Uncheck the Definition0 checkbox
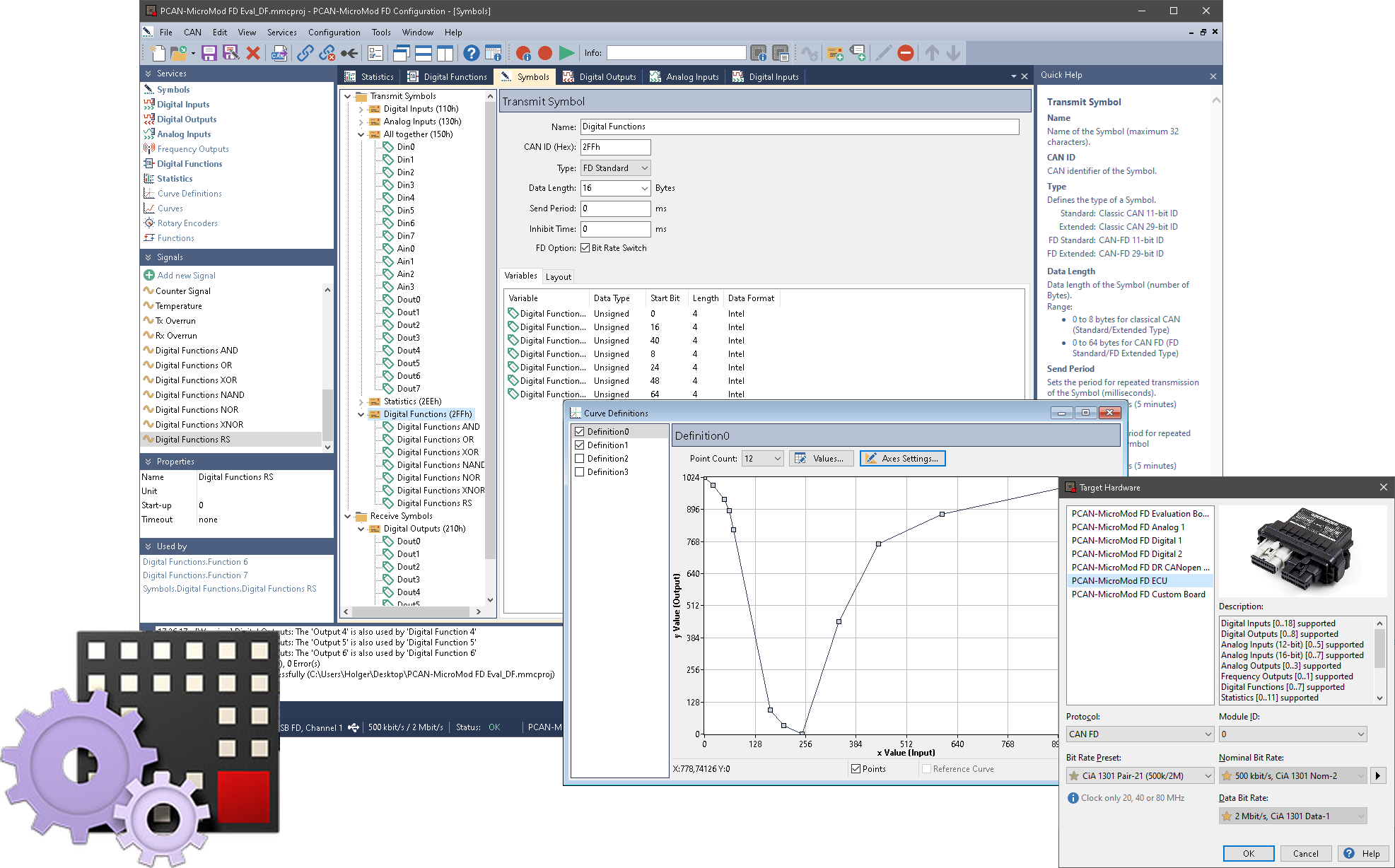 point(580,432)
